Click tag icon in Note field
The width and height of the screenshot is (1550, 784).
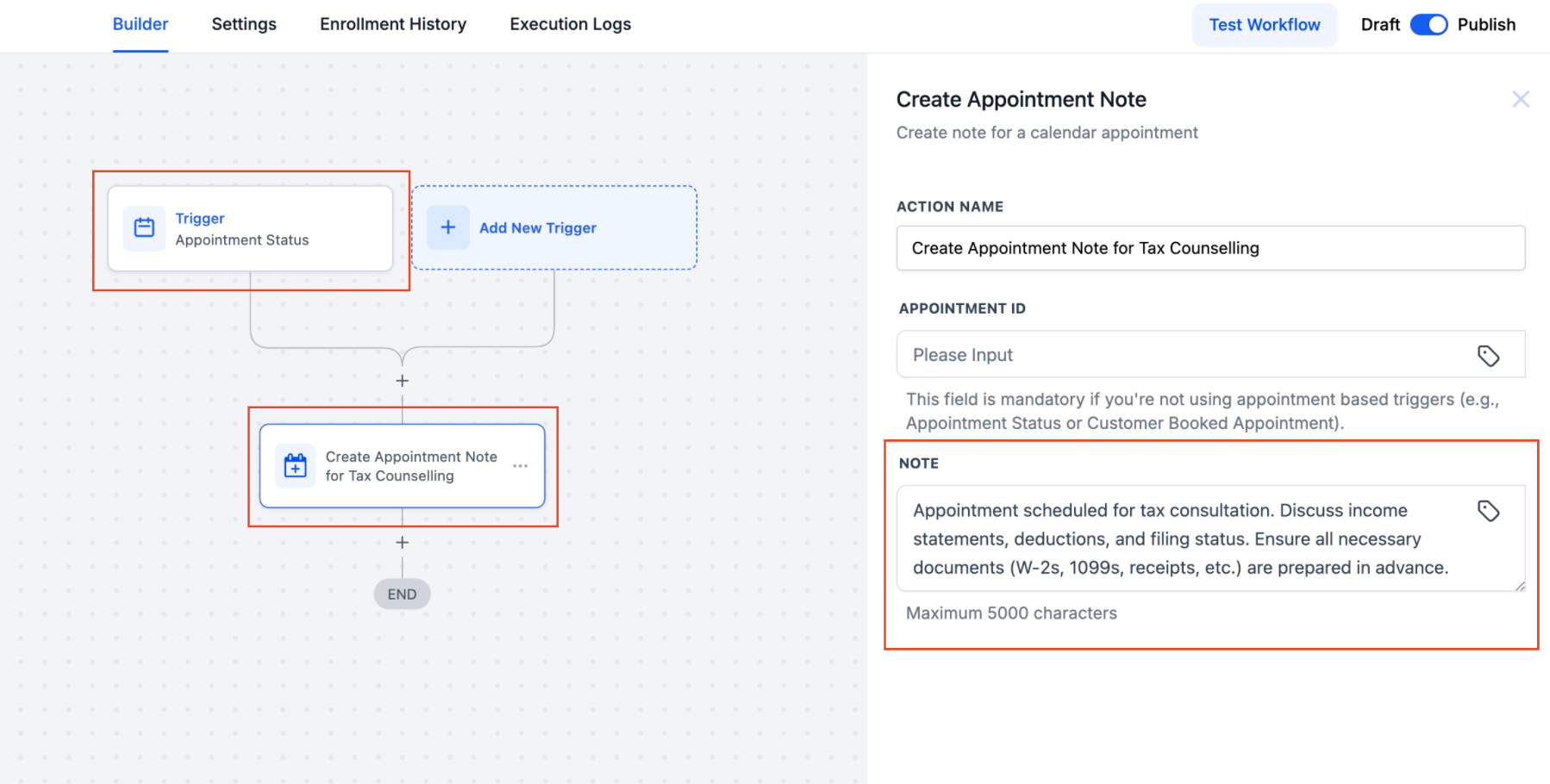point(1488,511)
